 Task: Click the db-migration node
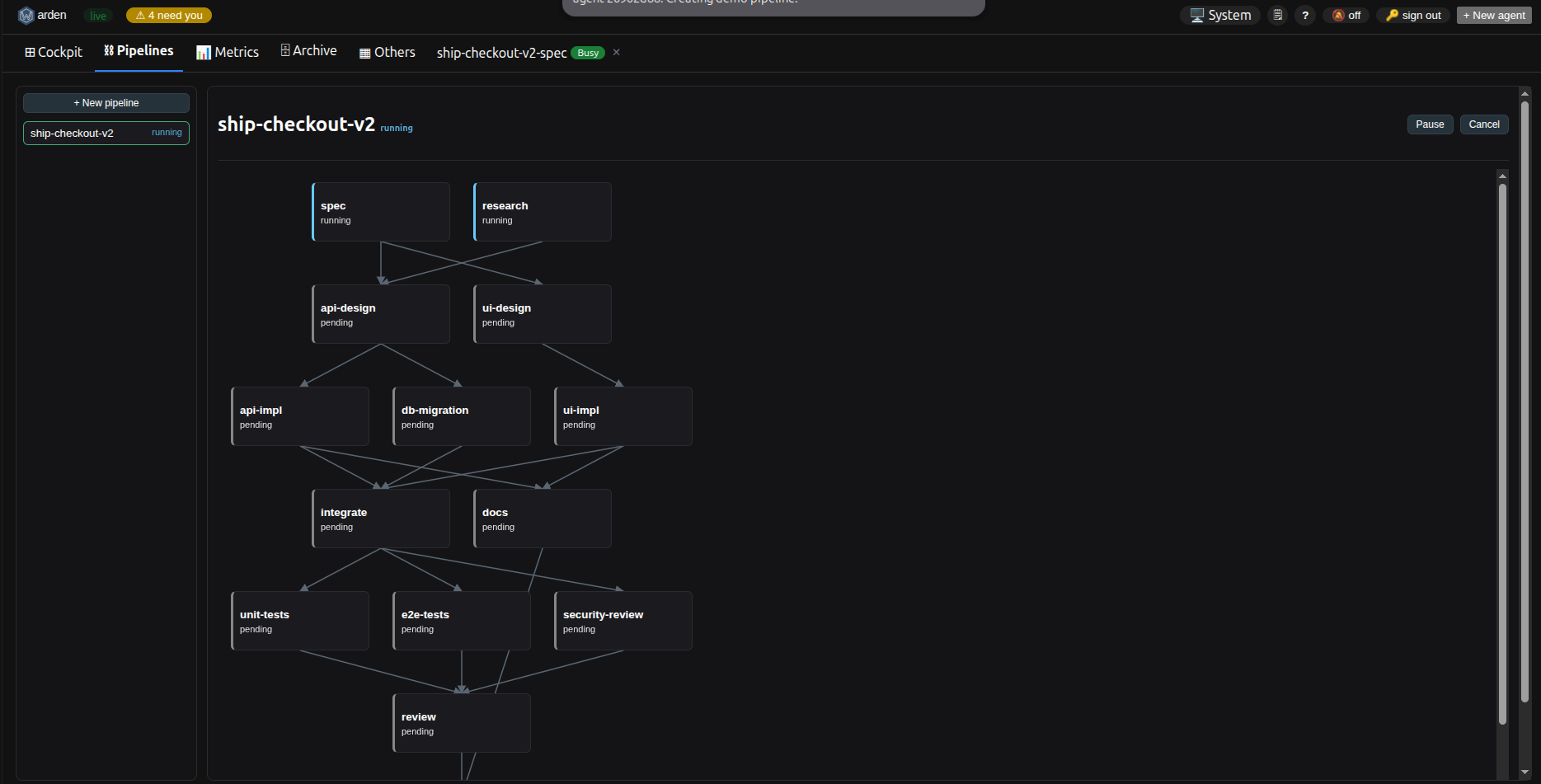tap(462, 416)
